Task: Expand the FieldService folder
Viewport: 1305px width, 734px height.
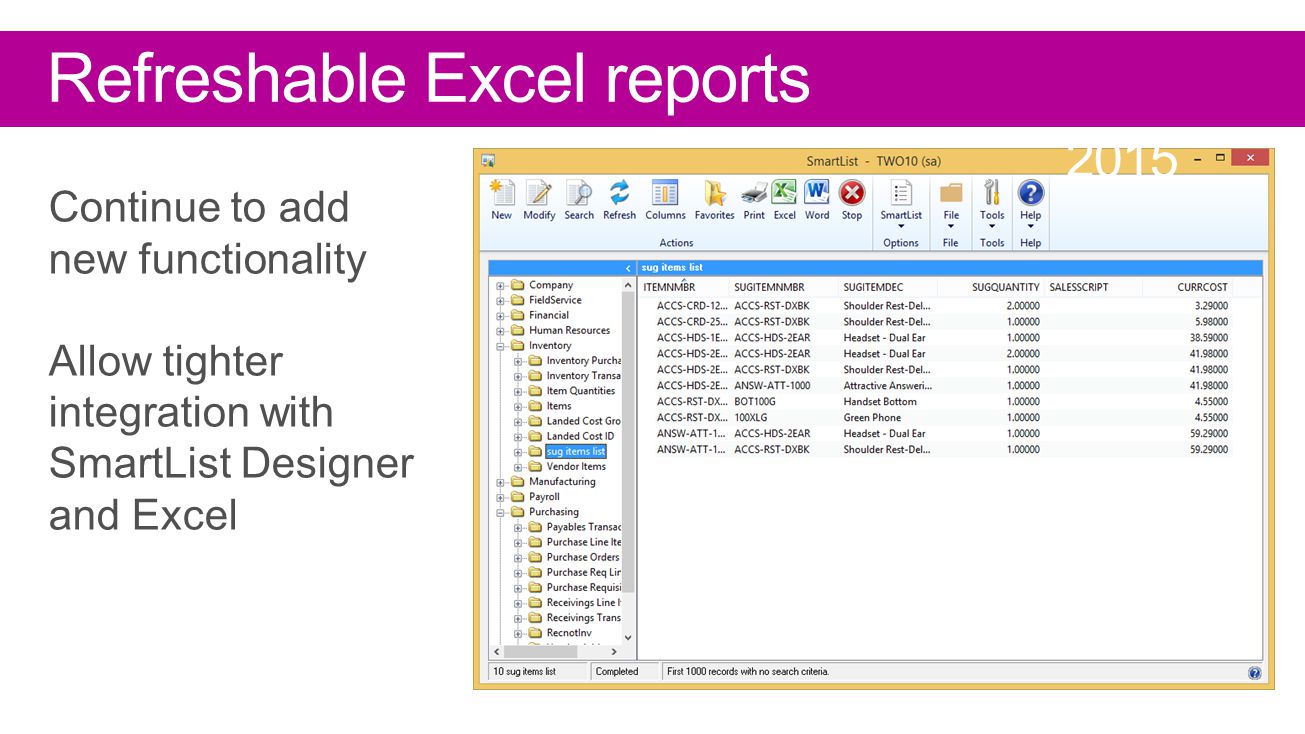Action: 500,301
